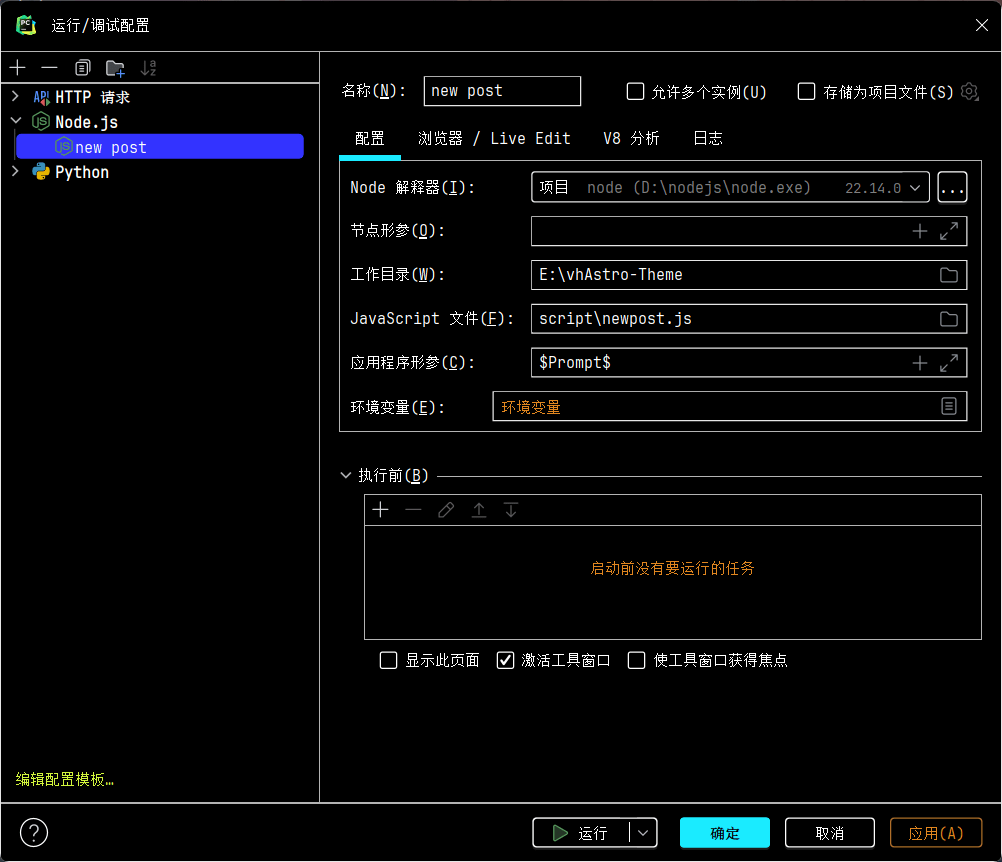This screenshot has height=862, width=1002.
Task: Expand the 应用程序形参 field editor
Action: (949, 363)
